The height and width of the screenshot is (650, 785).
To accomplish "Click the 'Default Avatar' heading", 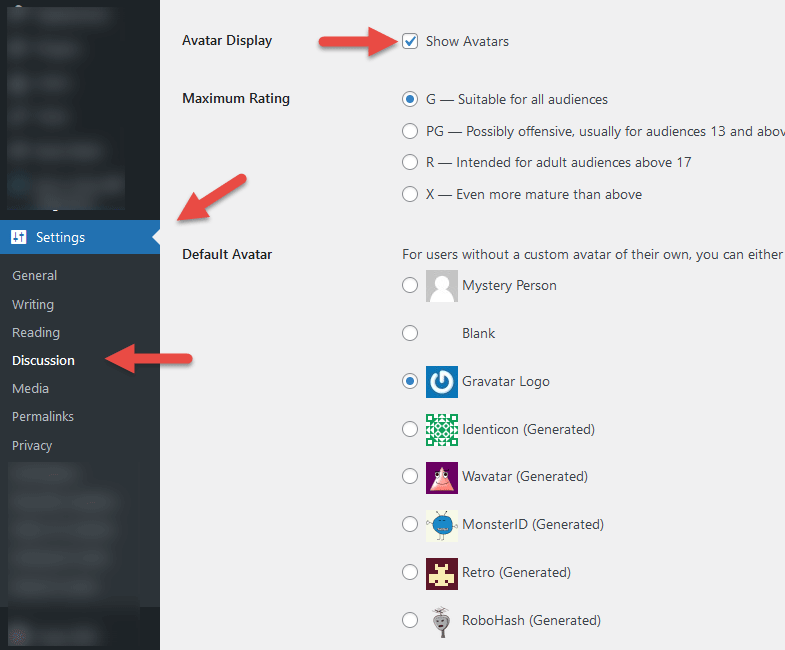I will click(227, 254).
